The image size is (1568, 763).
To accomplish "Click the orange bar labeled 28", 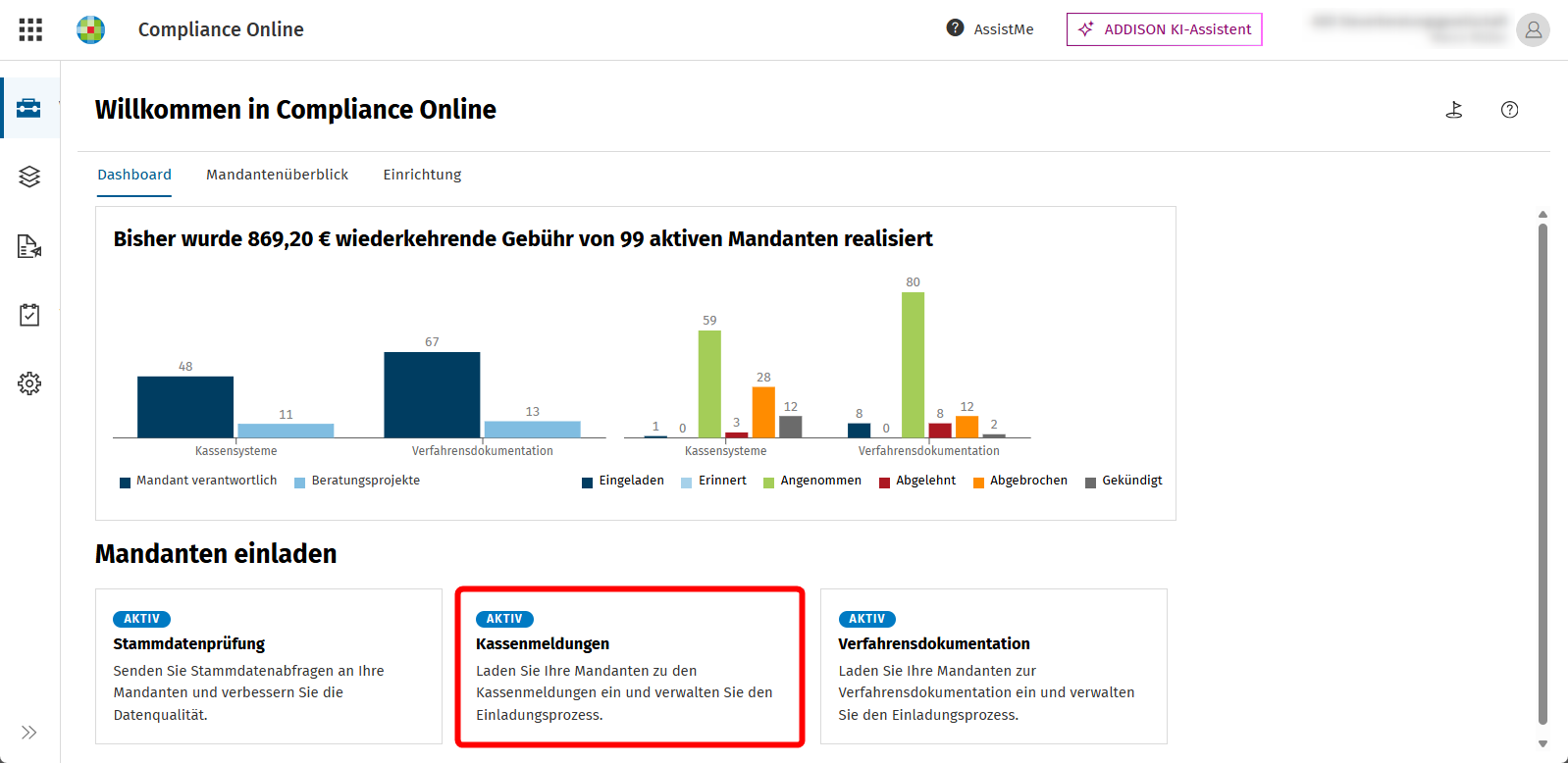I will (x=763, y=412).
